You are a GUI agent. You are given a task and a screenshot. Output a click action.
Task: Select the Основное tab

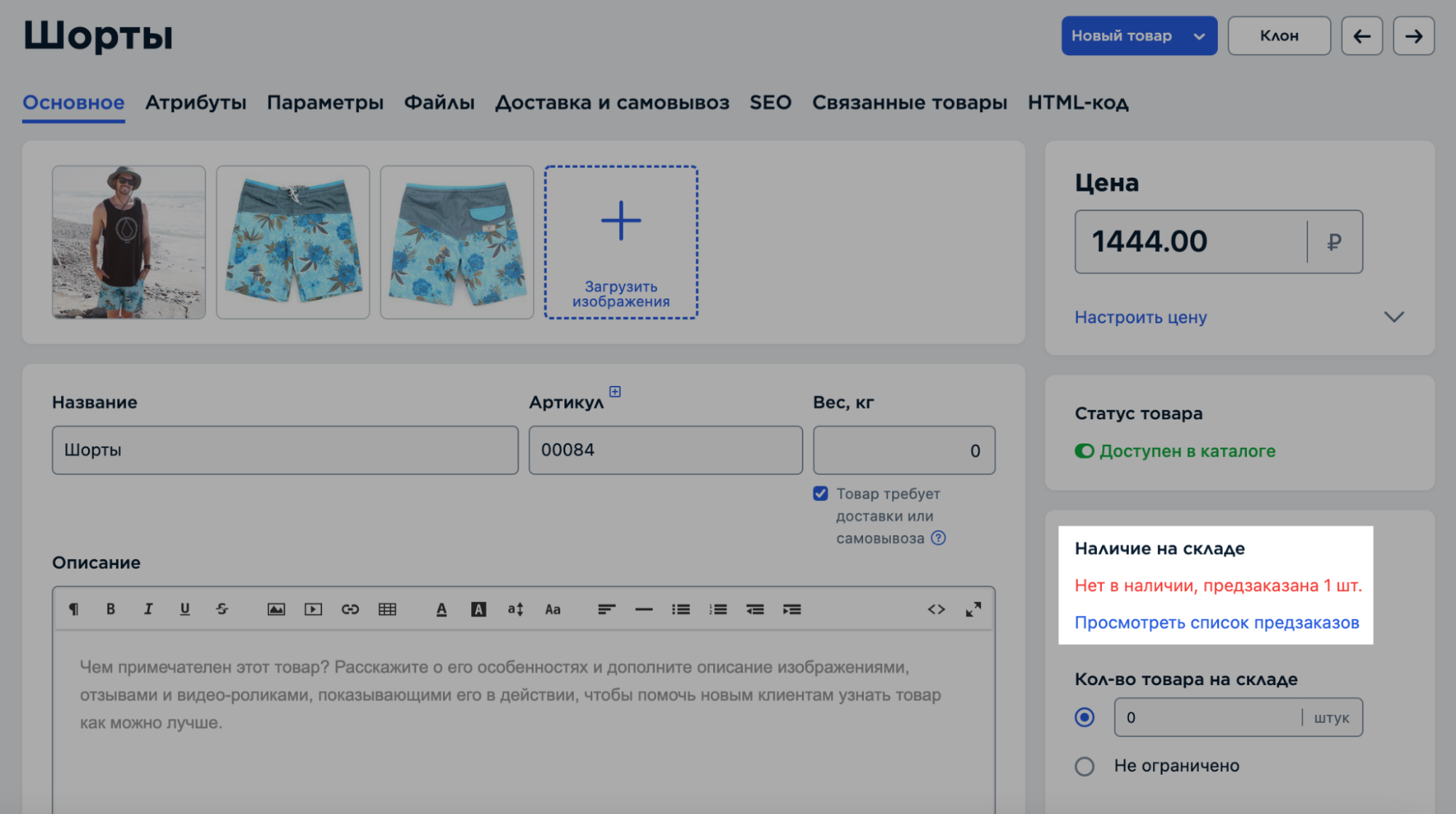74,103
